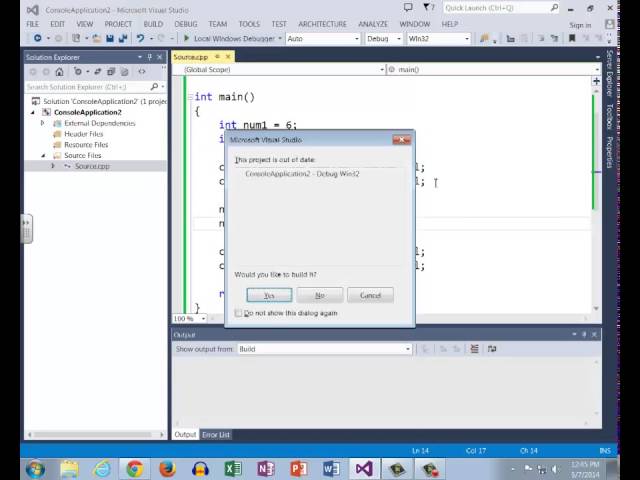Screen dimensions: 640x480
Task: Click Save All icon in toolbar
Action: [122, 38]
